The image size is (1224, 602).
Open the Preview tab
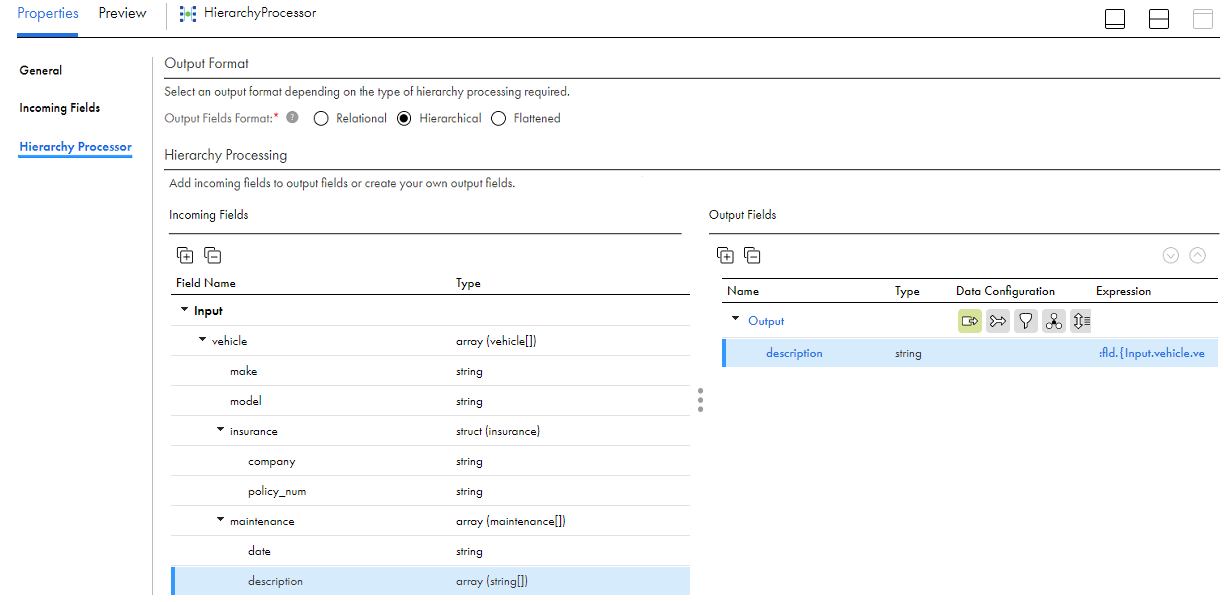[x=123, y=14]
